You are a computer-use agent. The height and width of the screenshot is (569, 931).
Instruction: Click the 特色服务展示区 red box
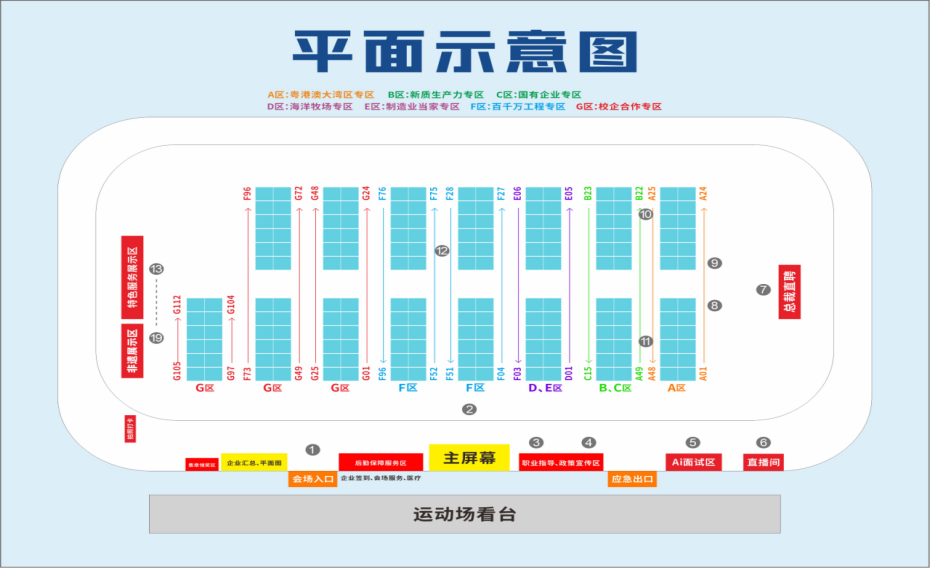(132, 277)
